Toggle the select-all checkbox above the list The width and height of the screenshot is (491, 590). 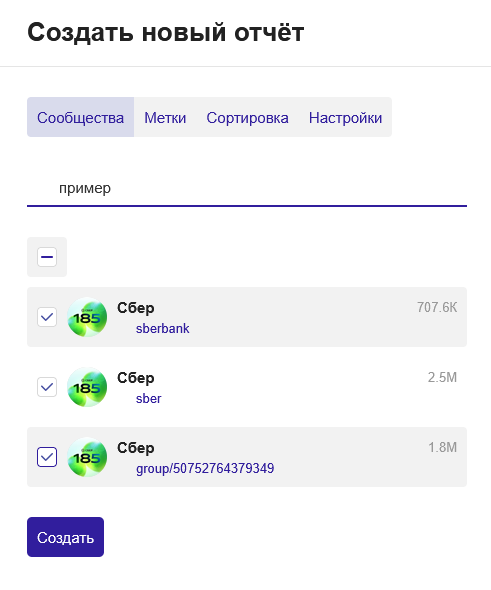[x=47, y=257]
